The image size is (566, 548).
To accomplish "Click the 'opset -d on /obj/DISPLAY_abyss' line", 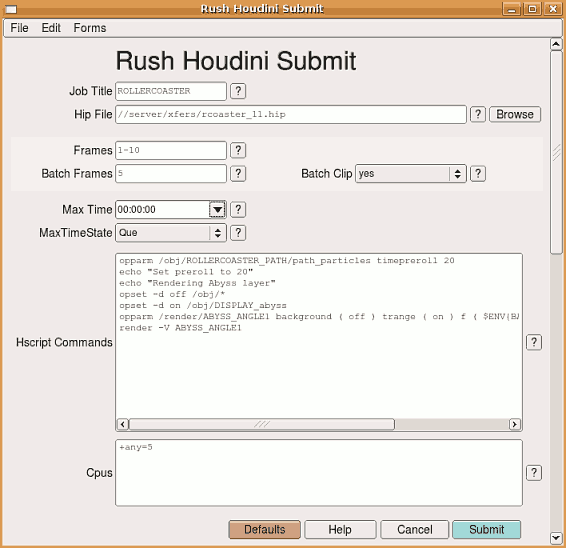I will click(x=203, y=305).
